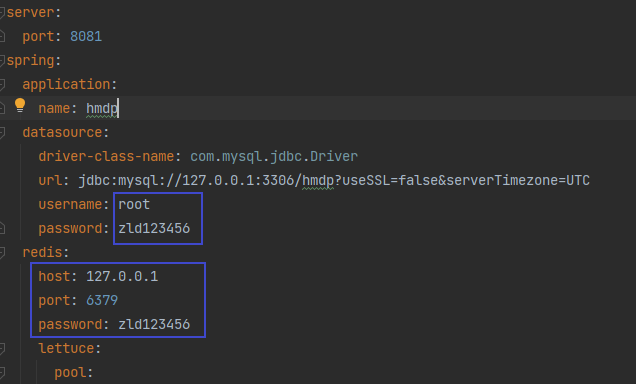Click the 'application' key
Viewport: 636px width, 384px height.
(x=67, y=84)
